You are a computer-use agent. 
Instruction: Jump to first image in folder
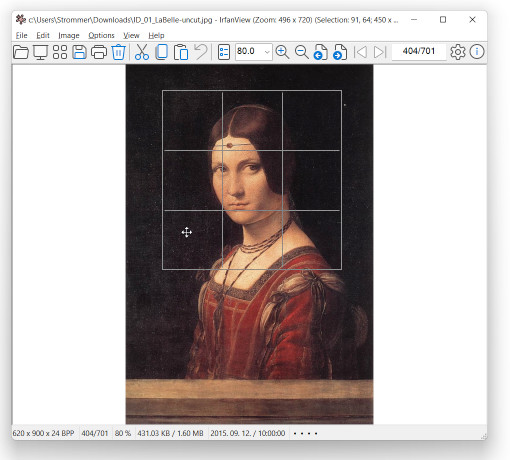click(x=360, y=52)
